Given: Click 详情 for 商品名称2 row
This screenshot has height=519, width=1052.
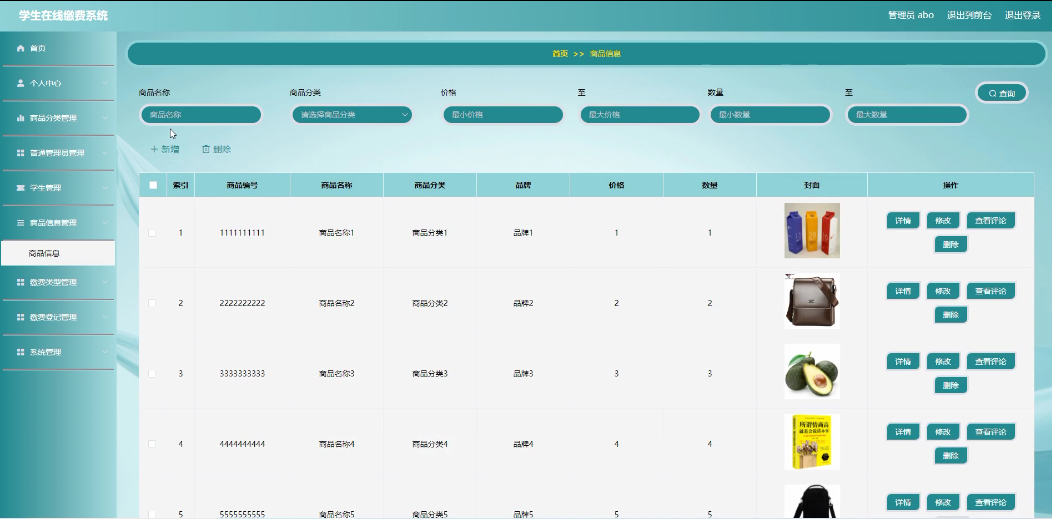Looking at the screenshot, I should click(x=902, y=291).
